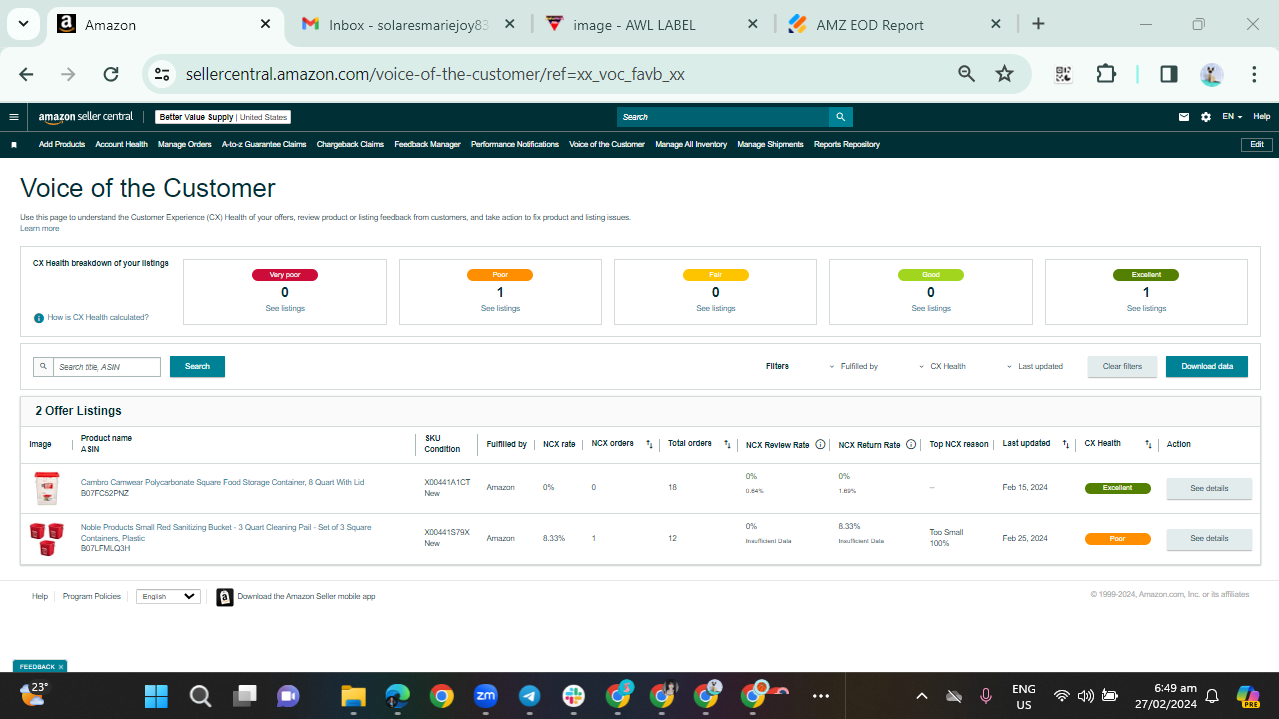Image resolution: width=1279 pixels, height=719 pixels.
Task: Sort table by CX Health arrows
Action: 1149,444
